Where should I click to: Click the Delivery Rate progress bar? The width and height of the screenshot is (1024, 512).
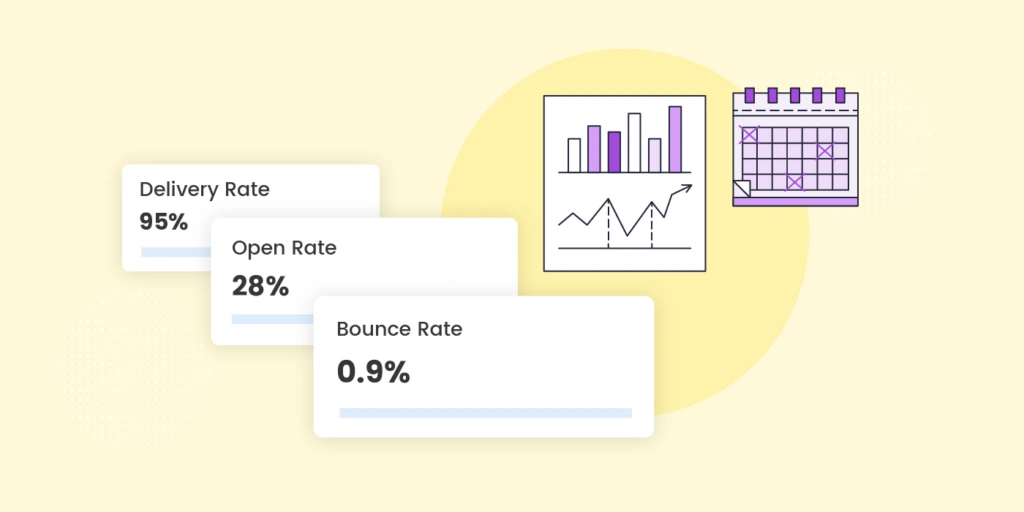coord(176,252)
